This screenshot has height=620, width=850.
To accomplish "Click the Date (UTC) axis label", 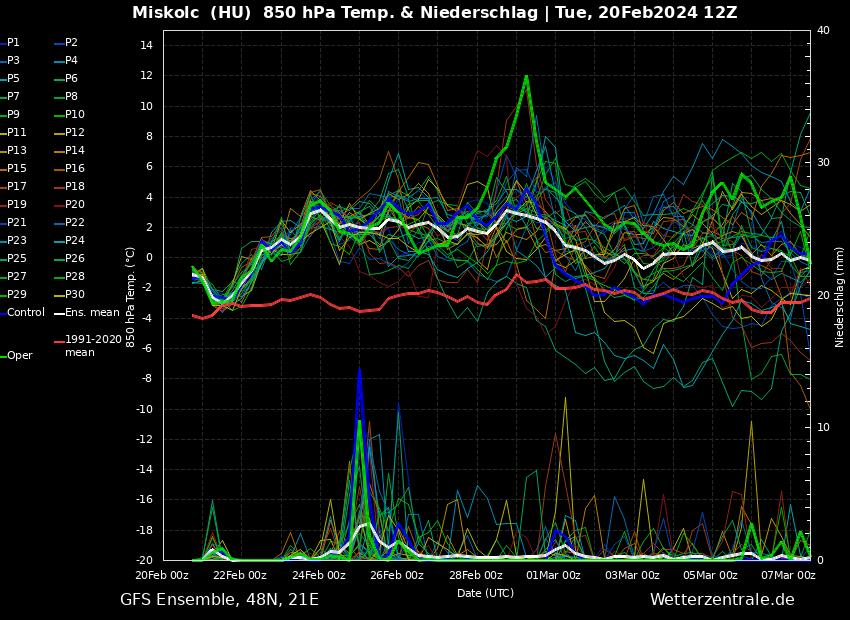I will pyautogui.click(x=485, y=593).
